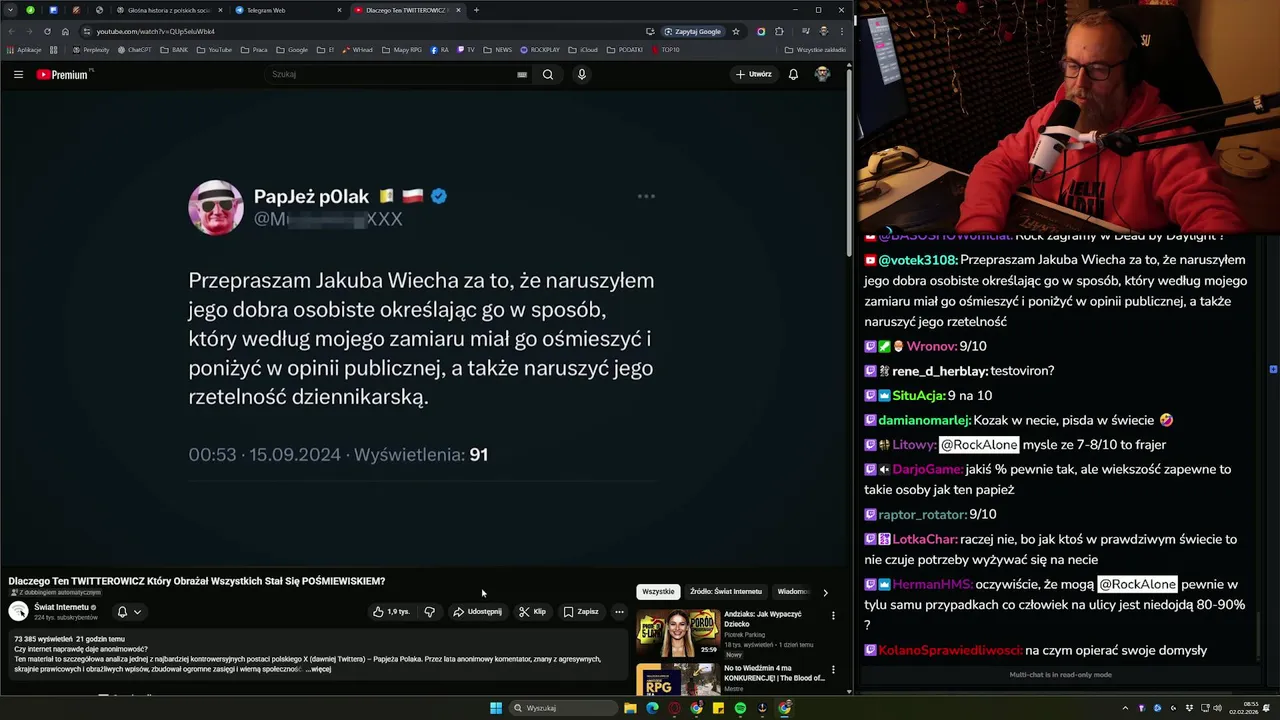Click the Udostępnij share button
This screenshot has width=1280, height=720.
click(x=478, y=611)
